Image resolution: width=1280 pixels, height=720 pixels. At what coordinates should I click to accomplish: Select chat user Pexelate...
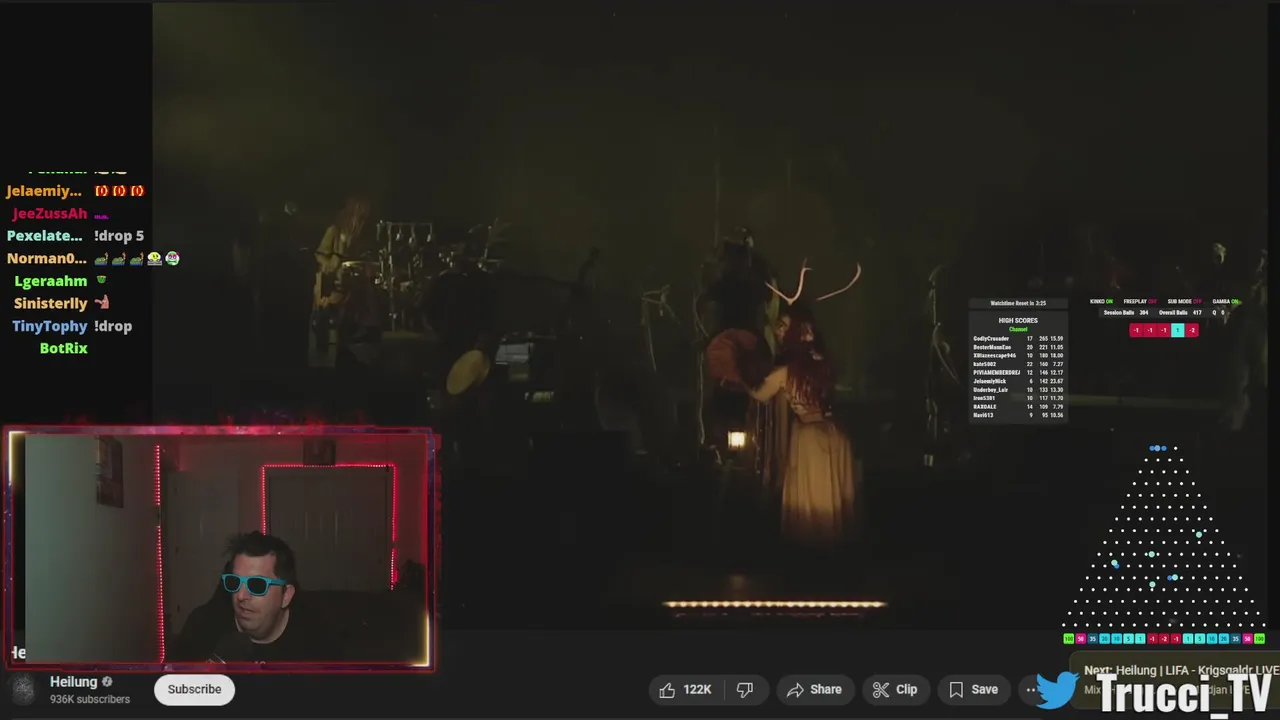(45, 236)
